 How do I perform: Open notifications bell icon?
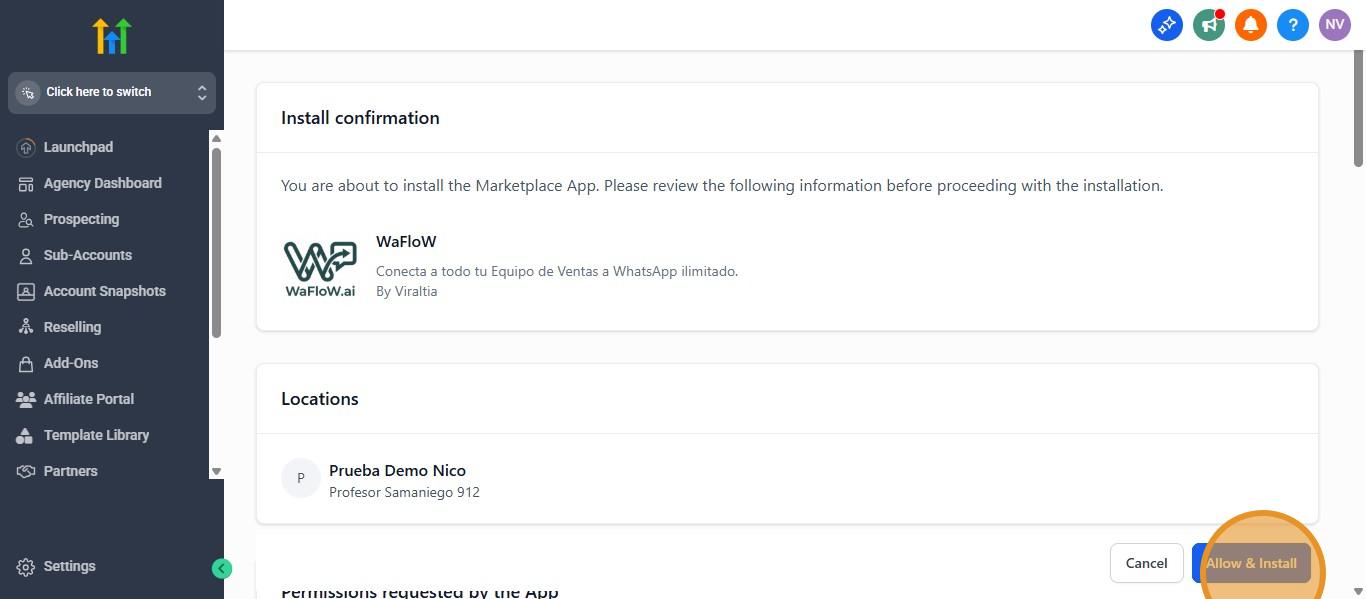(1251, 25)
